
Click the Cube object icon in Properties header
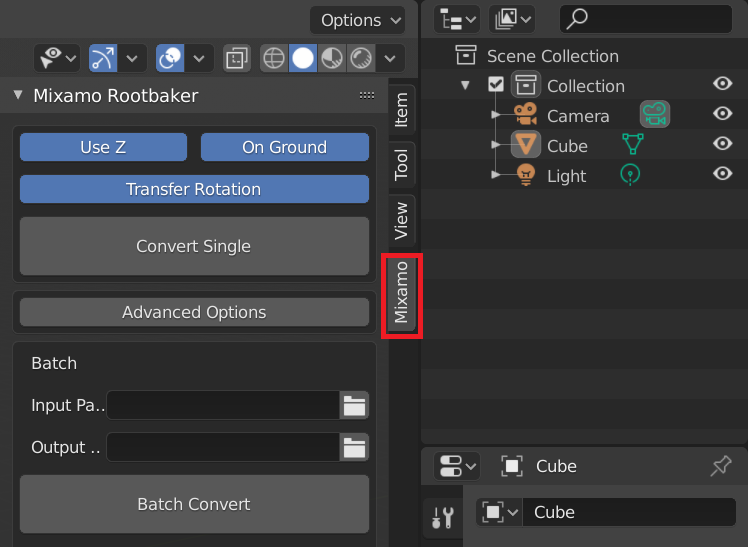click(512, 466)
